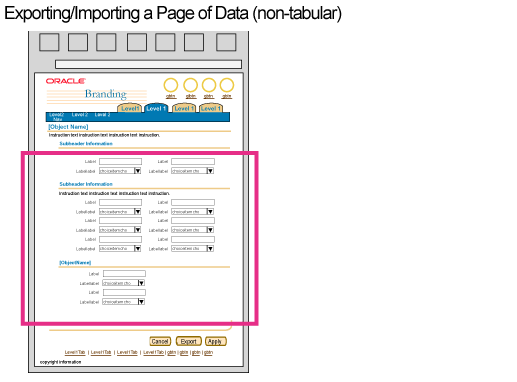Open the last Level 1 tab on the right

pyautogui.click(x=211, y=108)
